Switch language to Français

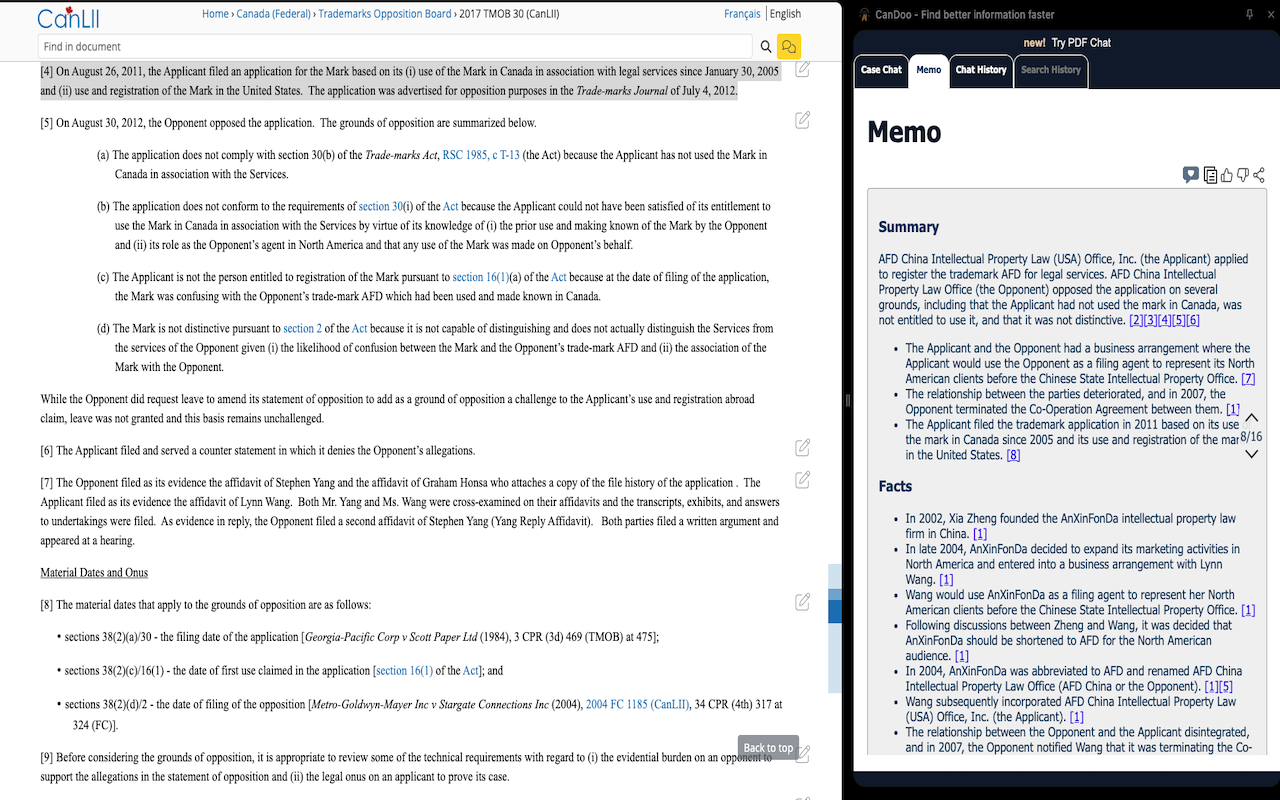(742, 14)
